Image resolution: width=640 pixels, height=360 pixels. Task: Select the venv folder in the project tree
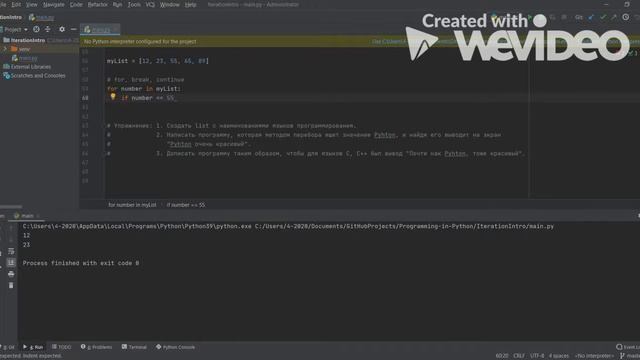point(20,49)
